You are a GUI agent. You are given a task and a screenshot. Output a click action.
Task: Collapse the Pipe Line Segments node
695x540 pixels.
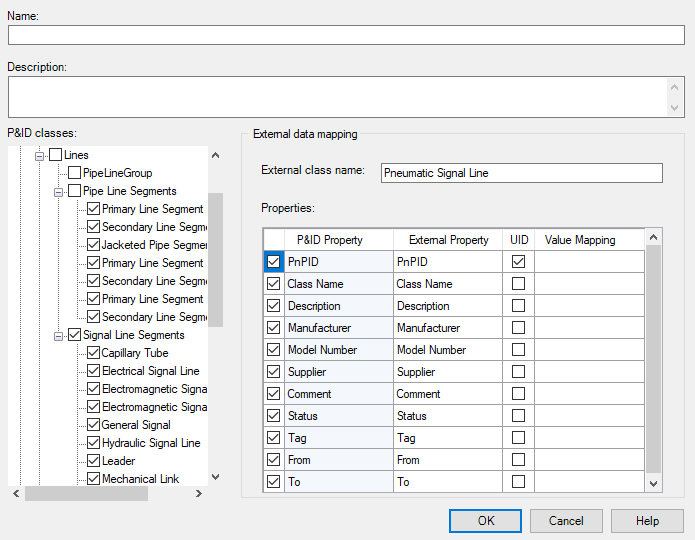pyautogui.click(x=60, y=191)
